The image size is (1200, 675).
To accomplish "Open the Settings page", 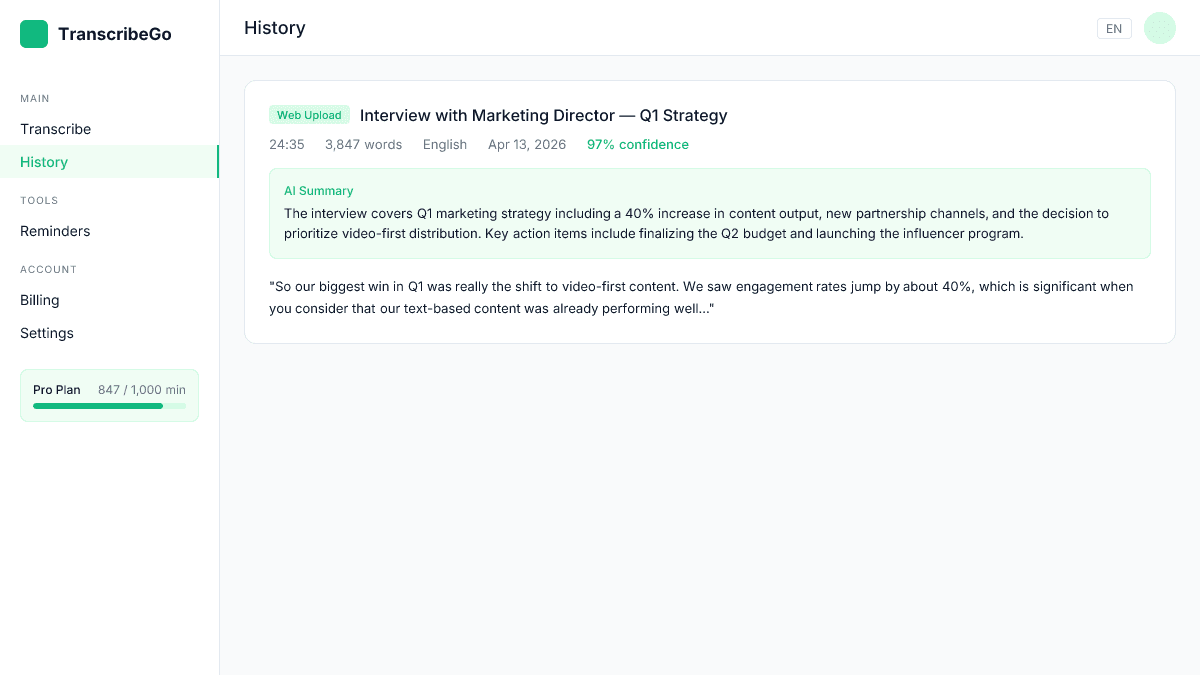I will click(x=46, y=333).
